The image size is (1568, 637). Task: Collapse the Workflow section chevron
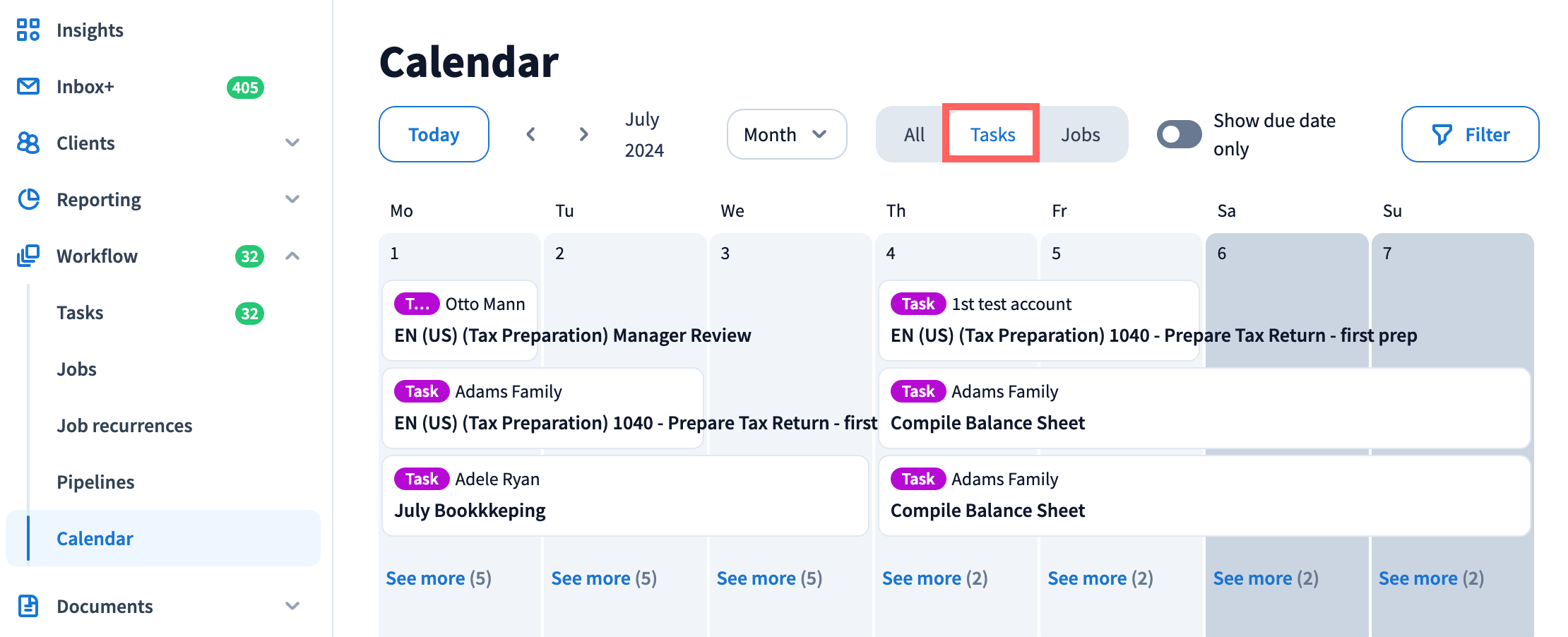tap(292, 256)
